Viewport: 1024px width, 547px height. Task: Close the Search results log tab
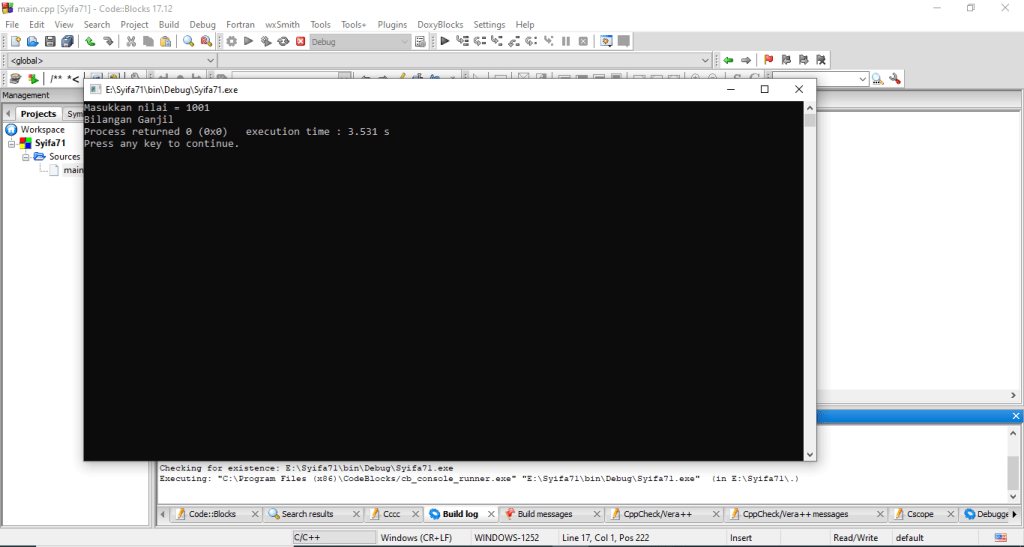click(356, 514)
